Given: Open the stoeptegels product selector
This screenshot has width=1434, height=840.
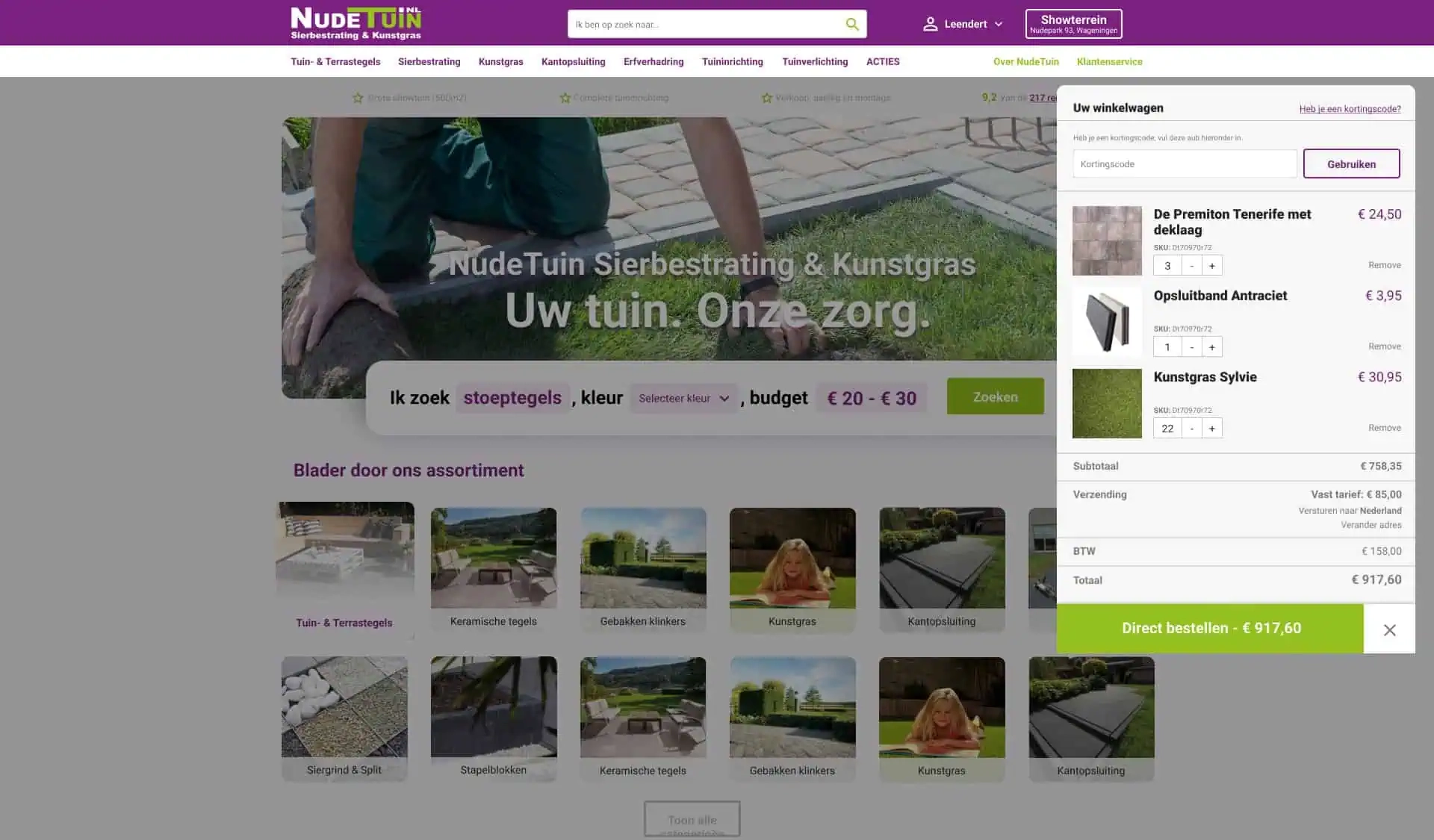Looking at the screenshot, I should click(512, 398).
